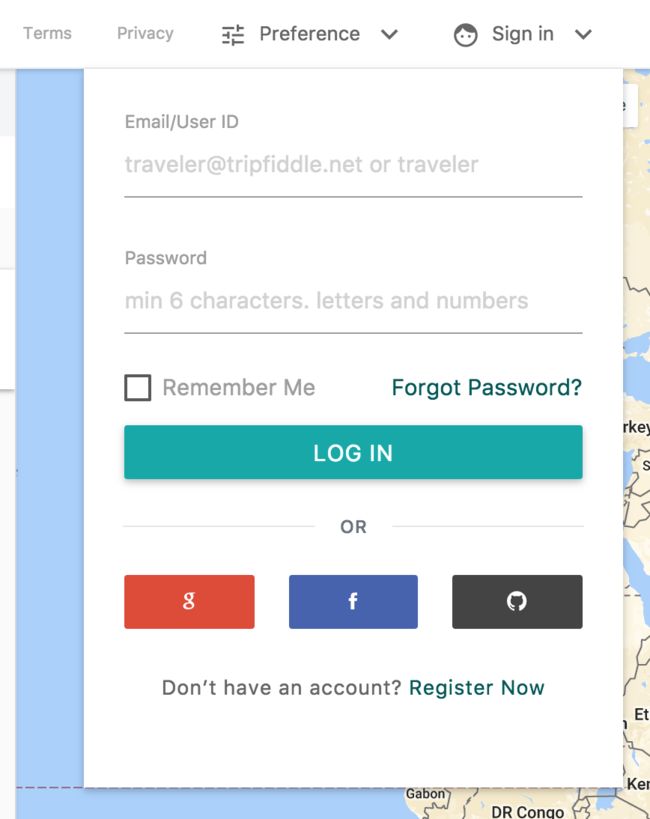Open the Privacy menu item

145,33
